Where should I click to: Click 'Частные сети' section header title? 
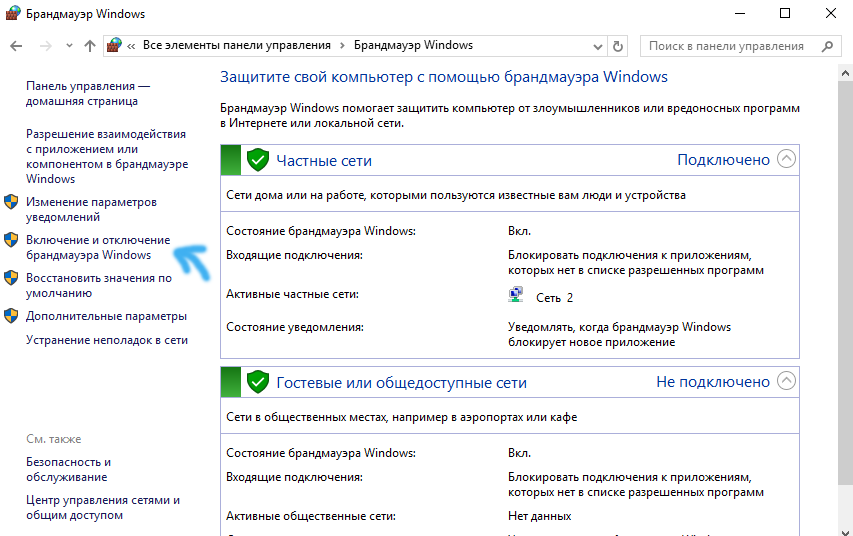click(324, 161)
